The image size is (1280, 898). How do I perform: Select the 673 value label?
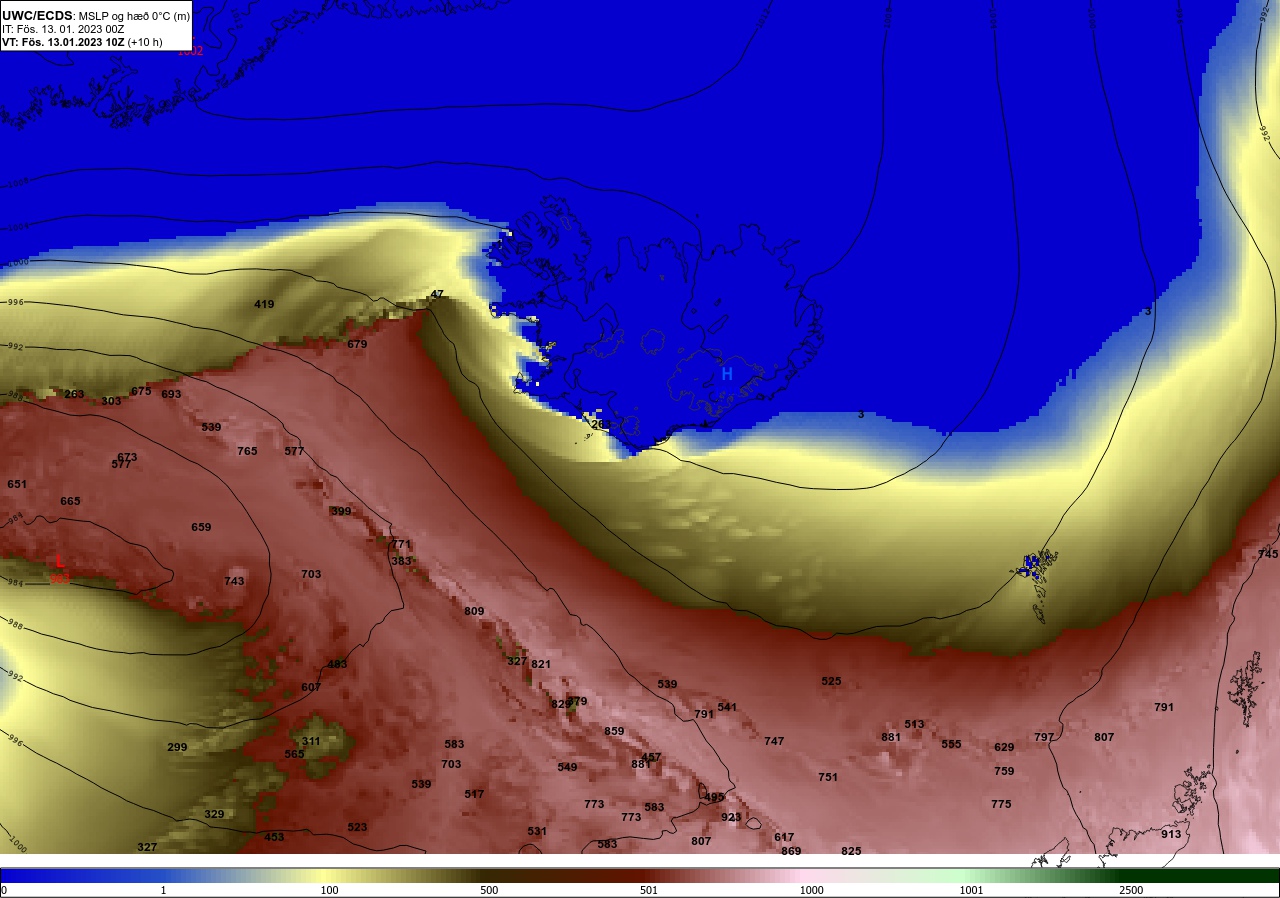coord(127,457)
